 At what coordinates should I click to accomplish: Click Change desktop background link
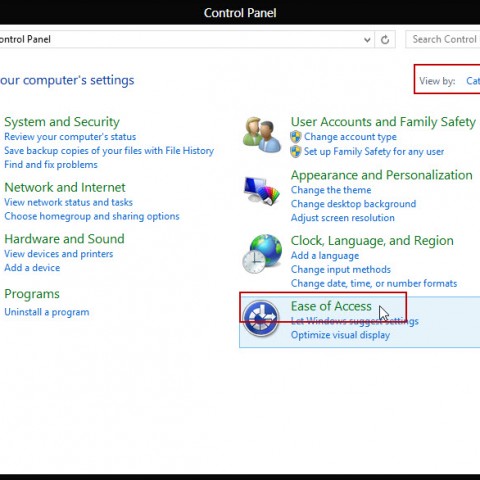[353, 204]
